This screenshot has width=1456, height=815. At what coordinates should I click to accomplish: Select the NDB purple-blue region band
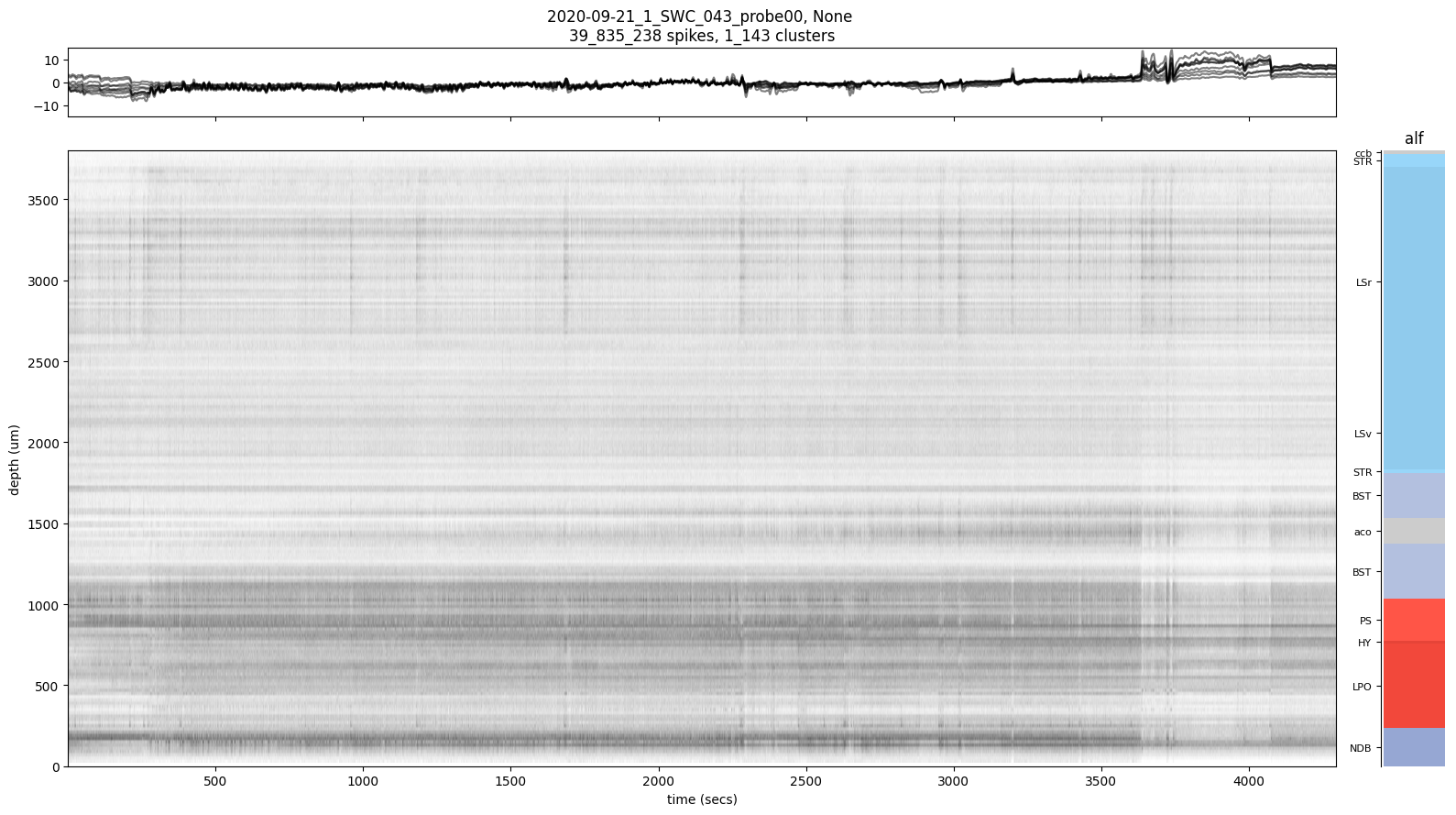click(x=1413, y=747)
